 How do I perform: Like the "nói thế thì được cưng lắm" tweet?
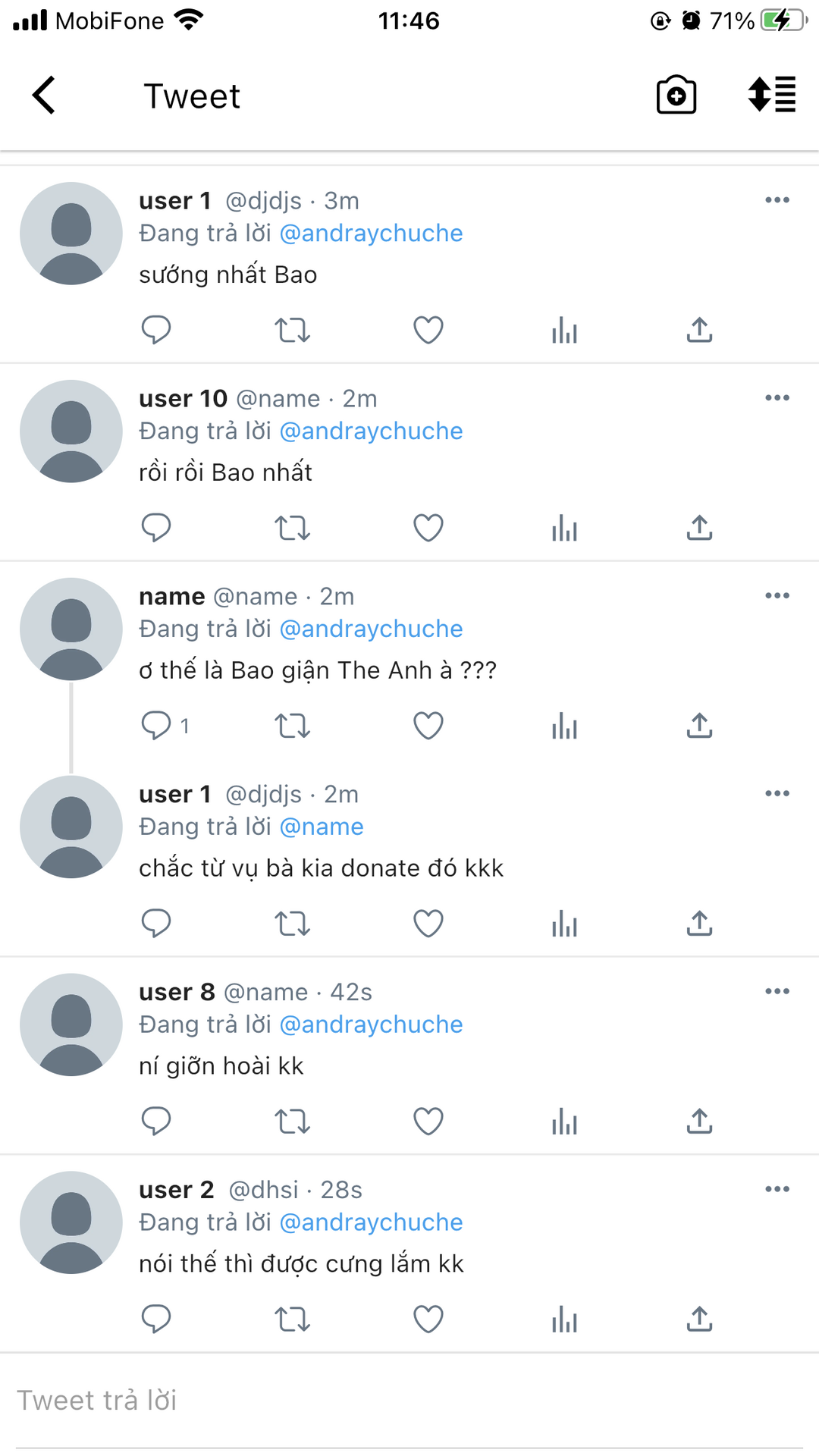(x=428, y=1319)
